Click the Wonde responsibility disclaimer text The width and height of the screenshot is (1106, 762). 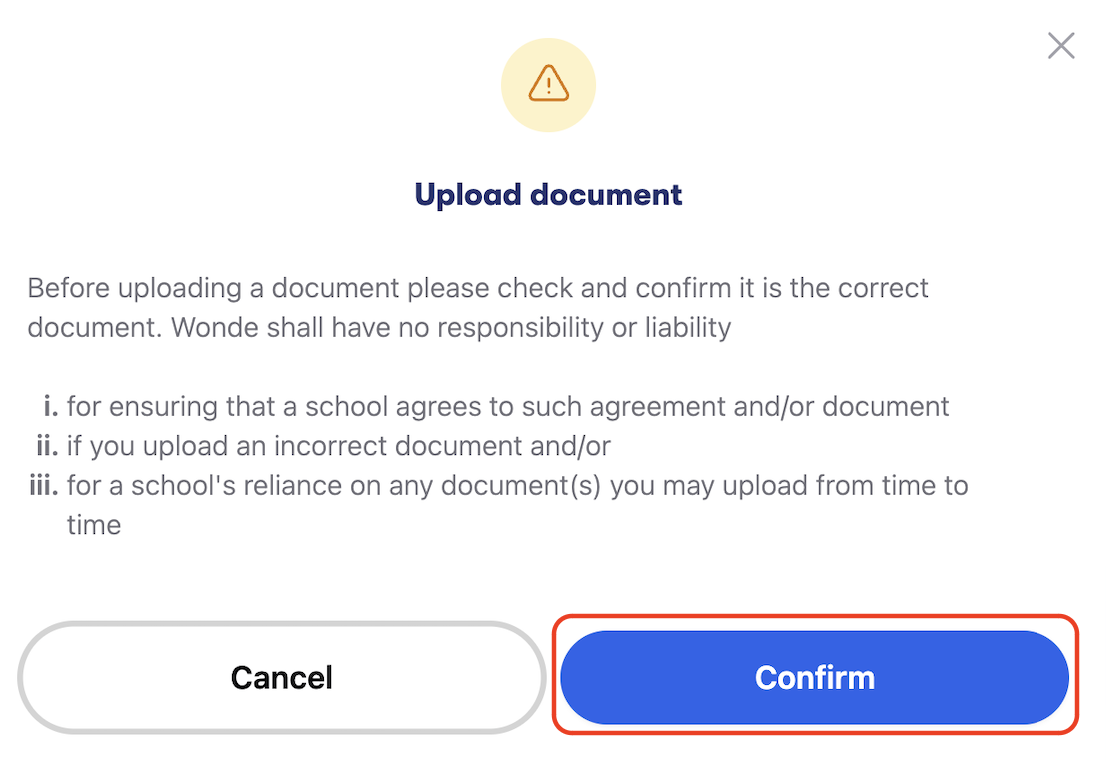coord(477,307)
